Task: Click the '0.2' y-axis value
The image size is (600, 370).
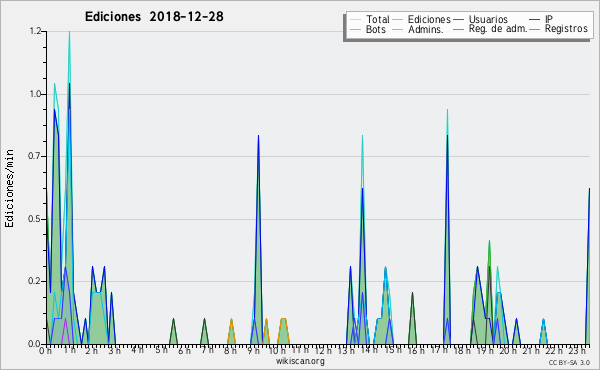Action: (35, 281)
